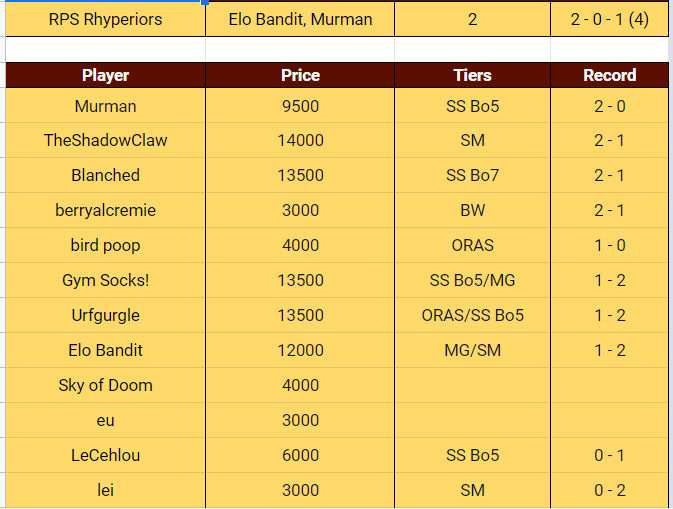Select the Elo Bandit, Murman cell

[300, 19]
